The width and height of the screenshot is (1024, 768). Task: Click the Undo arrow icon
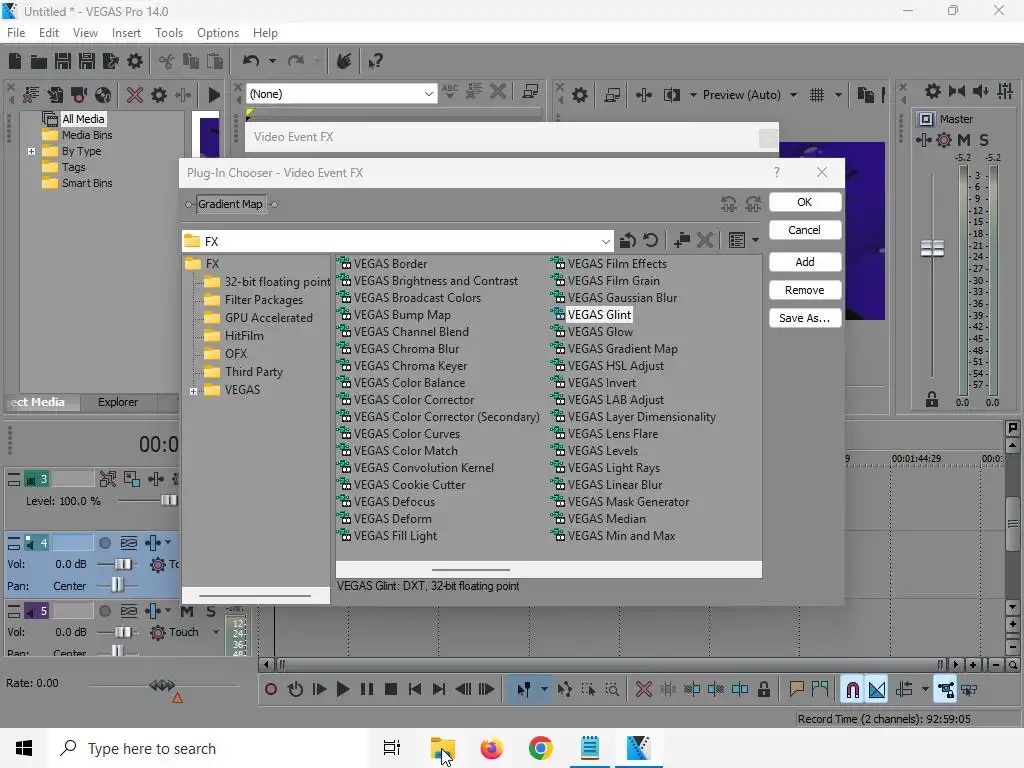(x=251, y=61)
